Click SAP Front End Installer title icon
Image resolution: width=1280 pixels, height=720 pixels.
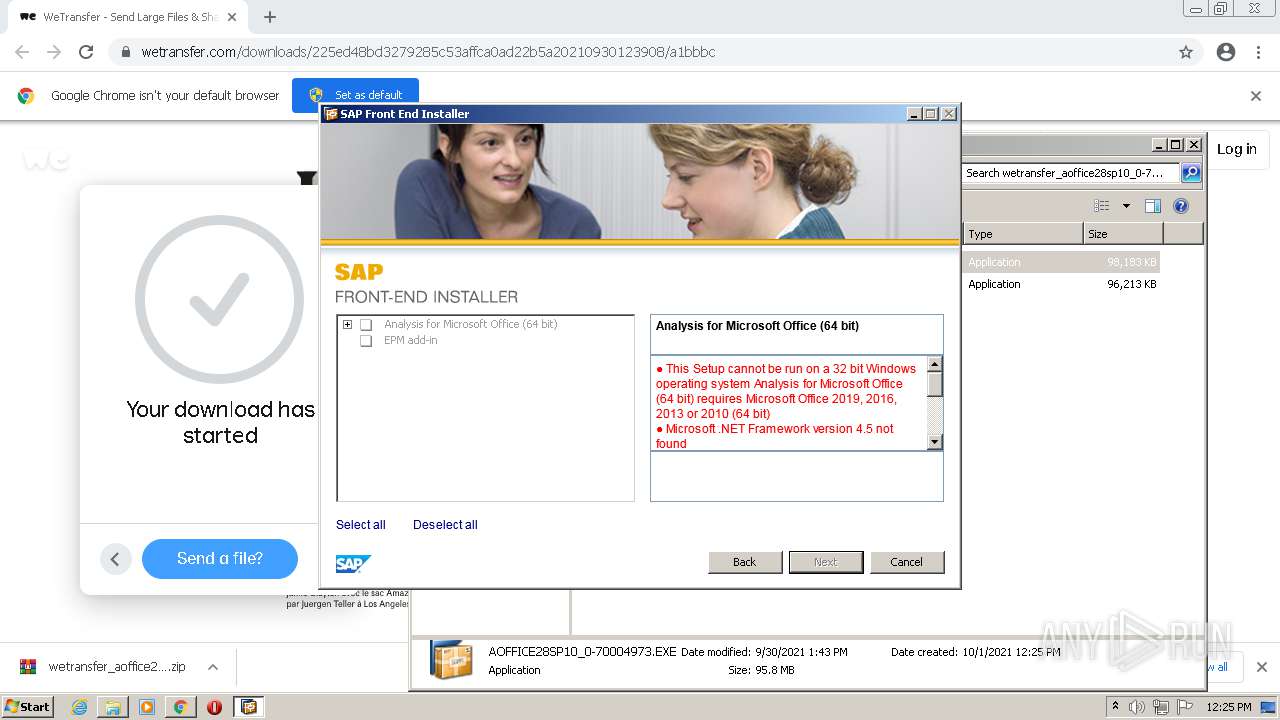pyautogui.click(x=331, y=114)
